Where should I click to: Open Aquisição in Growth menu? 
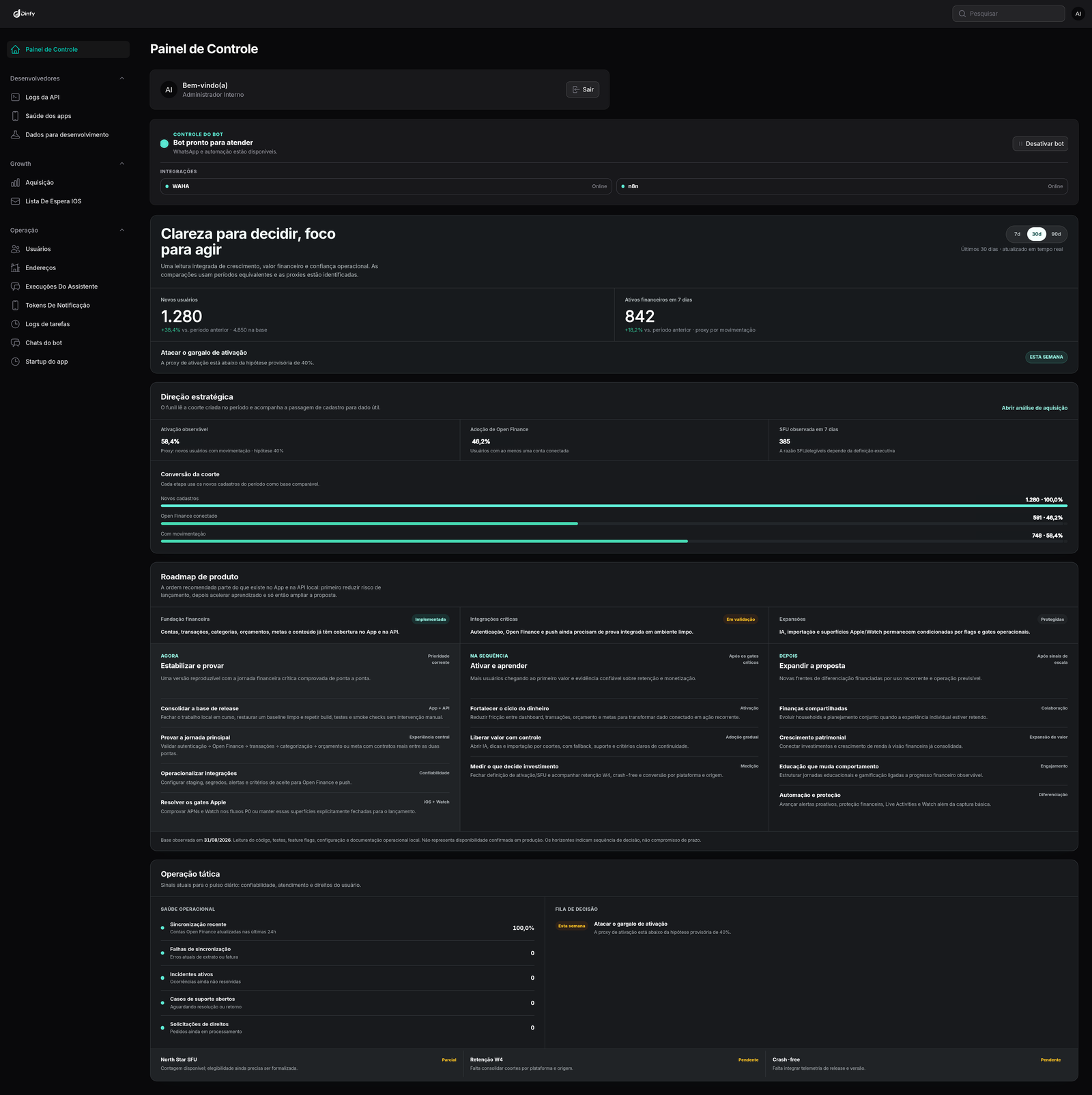[68, 182]
